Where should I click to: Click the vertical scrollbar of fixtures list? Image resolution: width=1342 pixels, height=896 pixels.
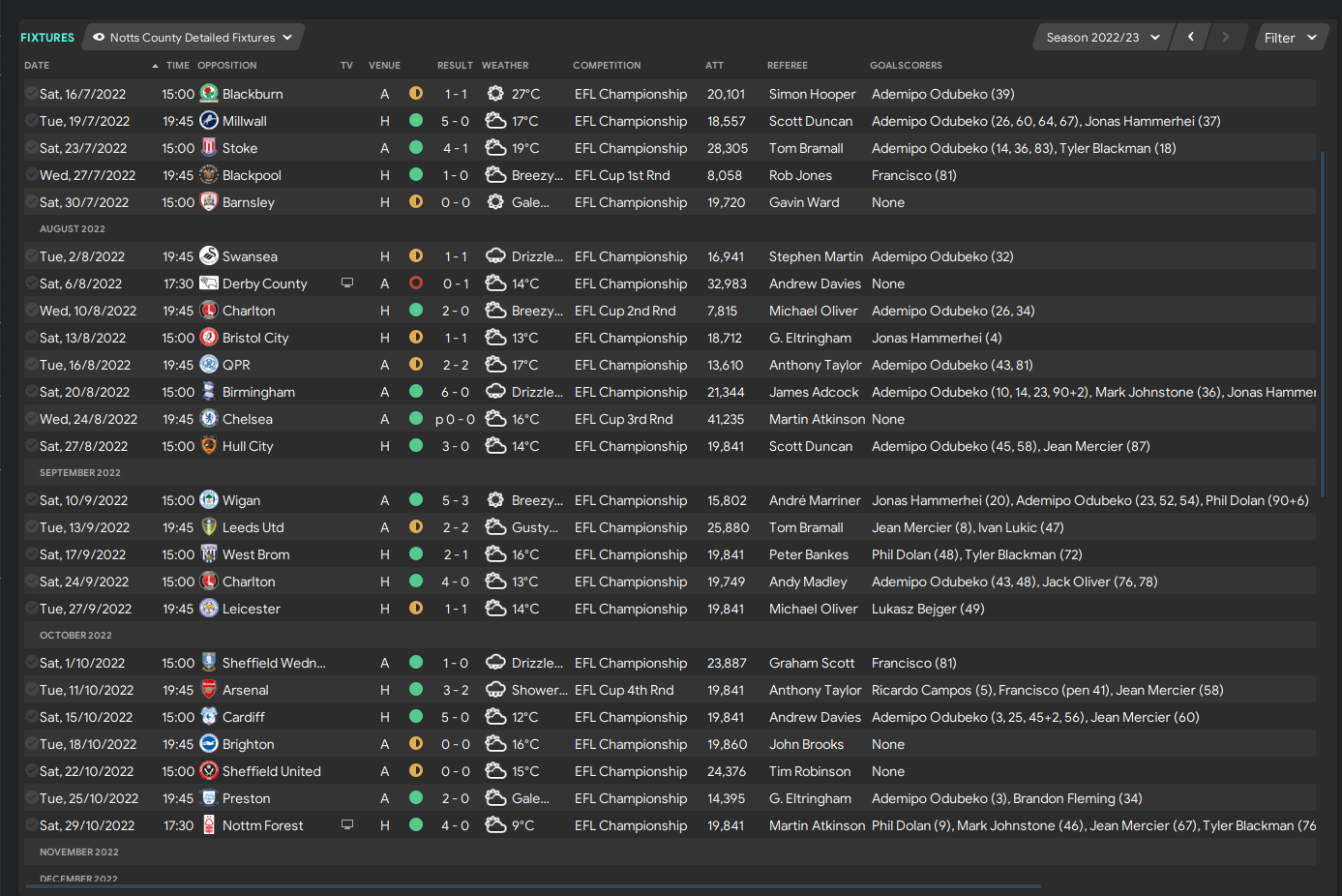coord(1323,324)
